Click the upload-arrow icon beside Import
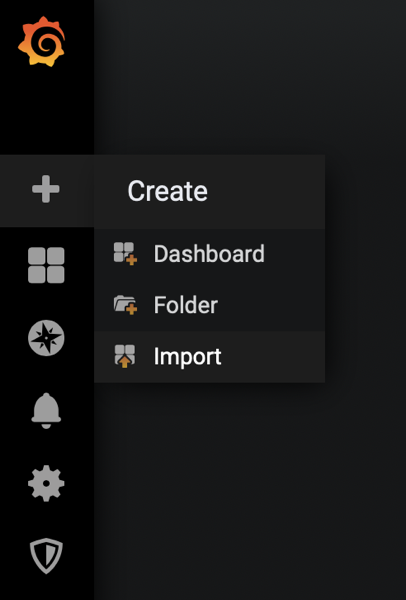 (125, 356)
